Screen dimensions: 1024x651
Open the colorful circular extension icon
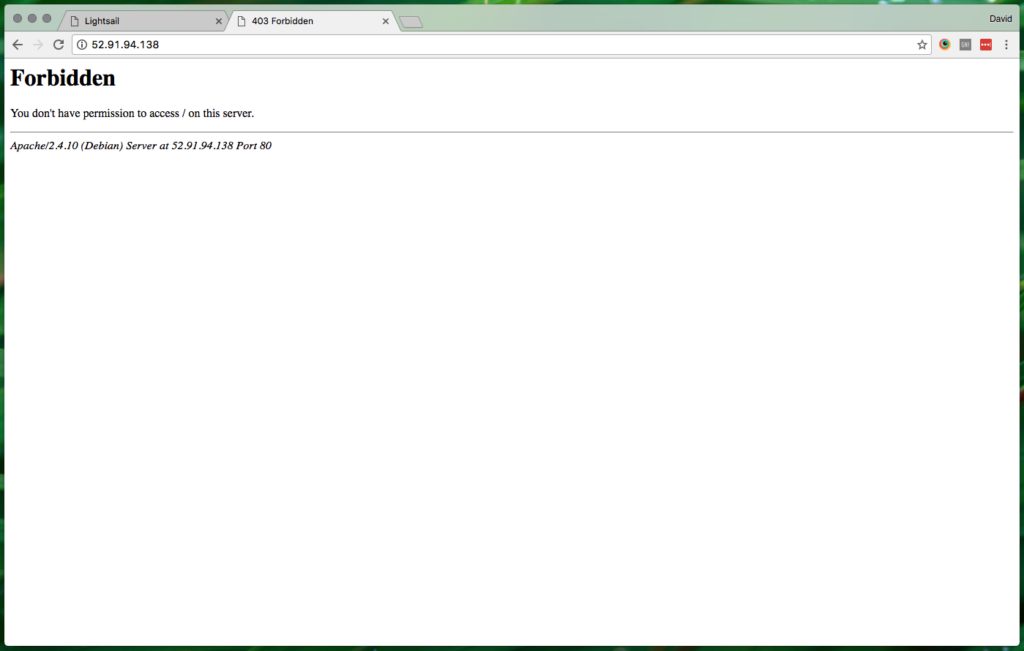(944, 44)
